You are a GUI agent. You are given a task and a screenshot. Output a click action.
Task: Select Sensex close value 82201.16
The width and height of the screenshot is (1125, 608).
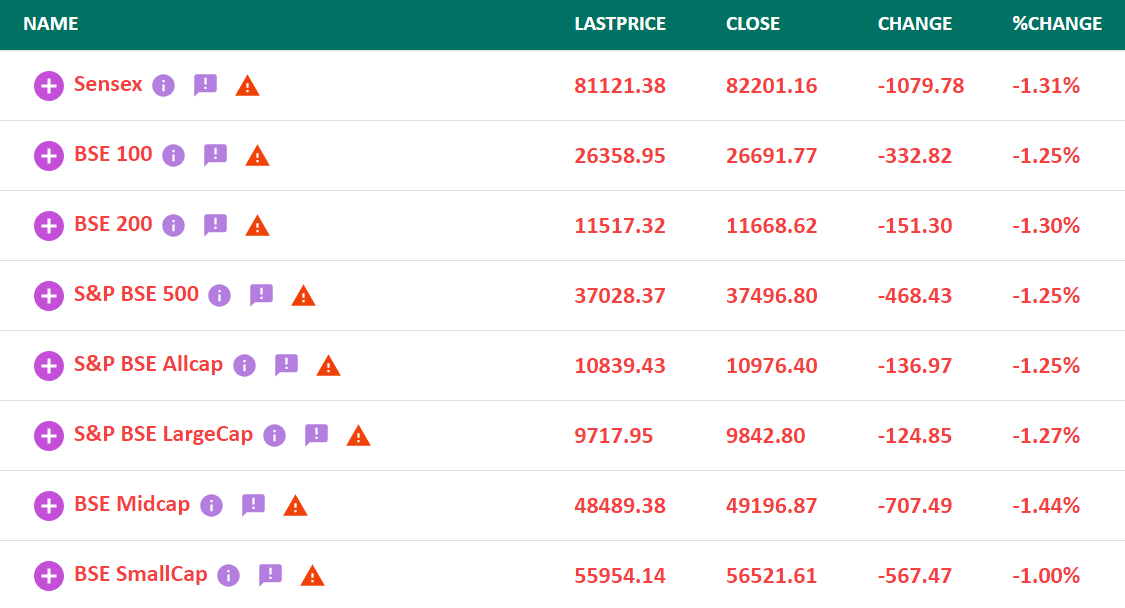pyautogui.click(x=771, y=86)
